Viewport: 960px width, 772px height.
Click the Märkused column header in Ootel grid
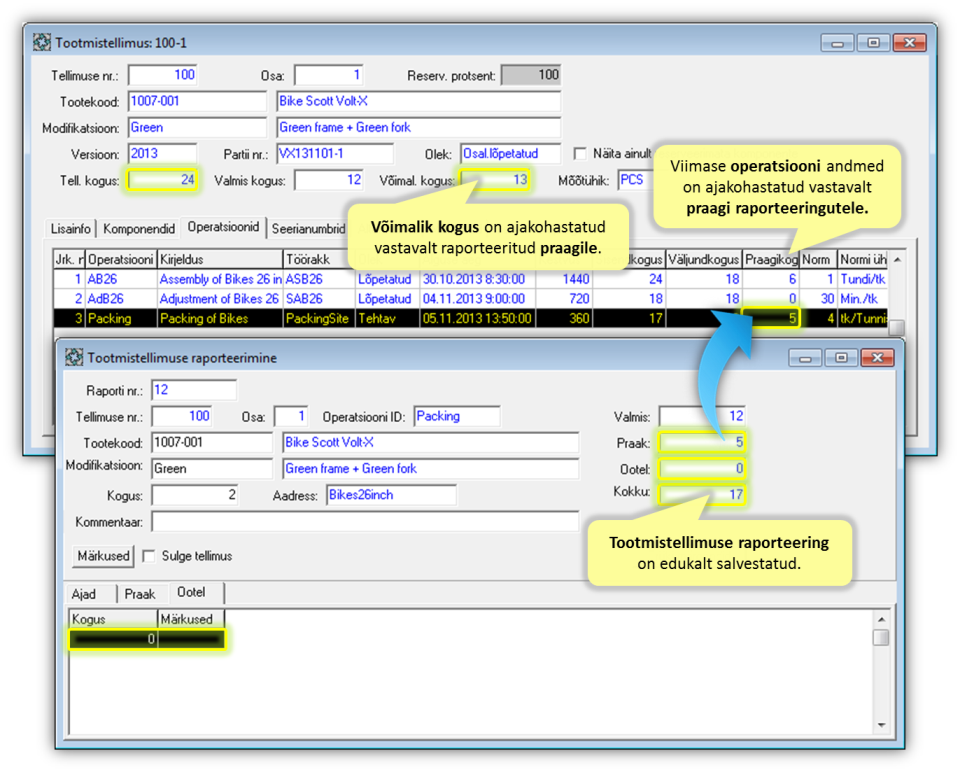click(191, 619)
